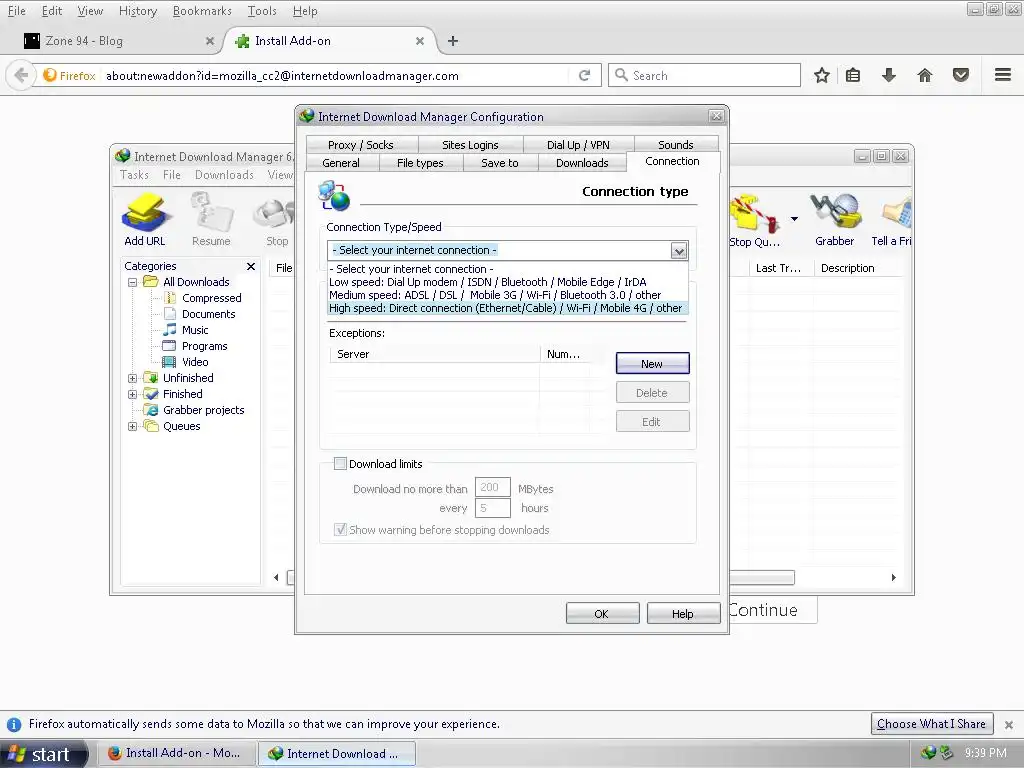Click the Edit exception button

652,422
